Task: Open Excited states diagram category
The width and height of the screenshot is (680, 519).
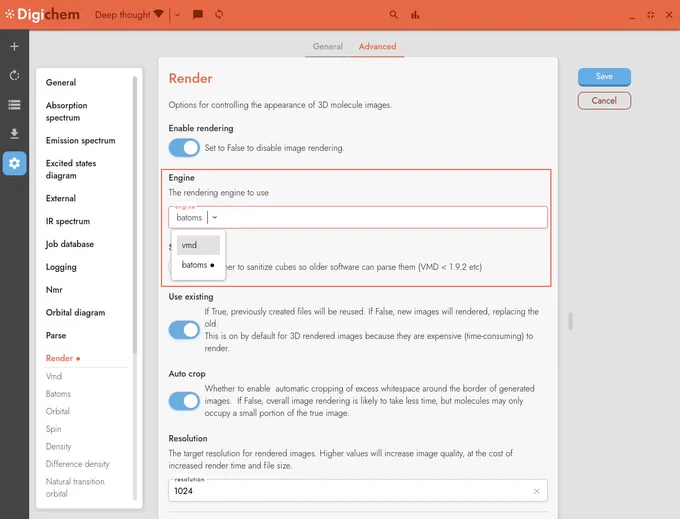Action: (x=71, y=170)
